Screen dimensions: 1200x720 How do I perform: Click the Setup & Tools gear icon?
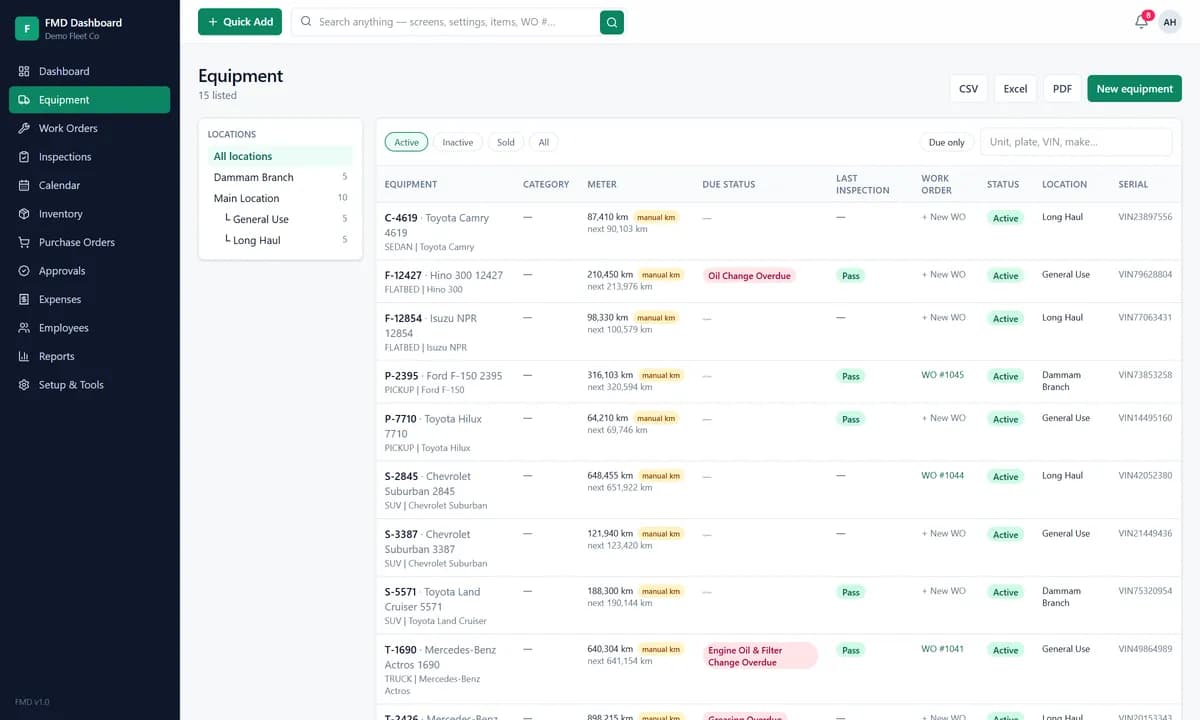click(24, 385)
